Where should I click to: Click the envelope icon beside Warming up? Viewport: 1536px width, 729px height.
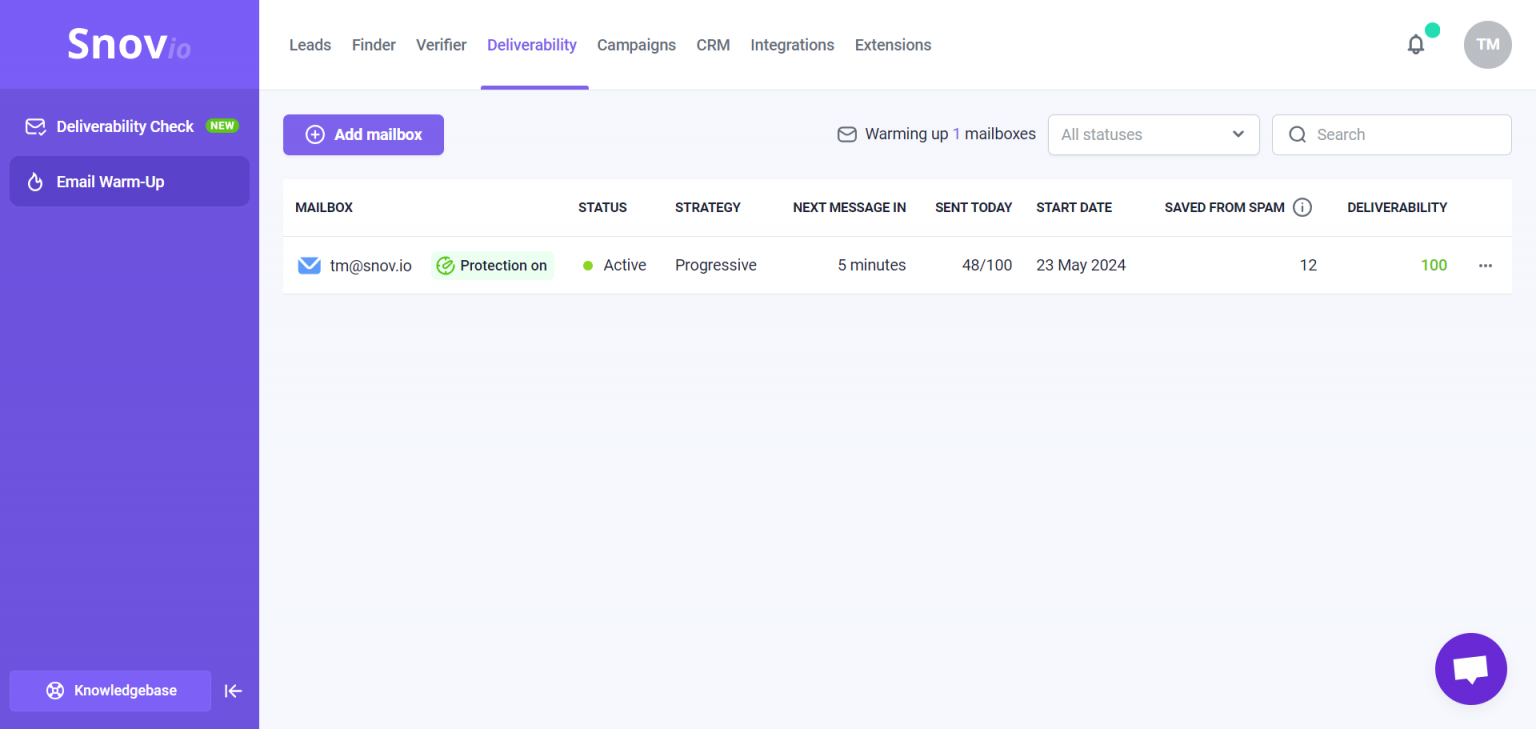coord(847,134)
